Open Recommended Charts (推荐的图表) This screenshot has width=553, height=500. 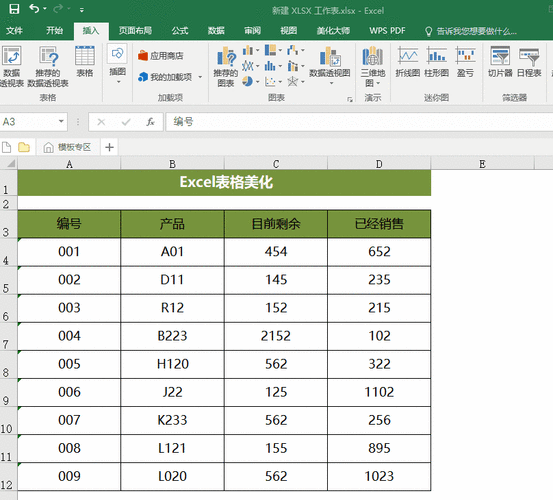pyautogui.click(x=226, y=67)
